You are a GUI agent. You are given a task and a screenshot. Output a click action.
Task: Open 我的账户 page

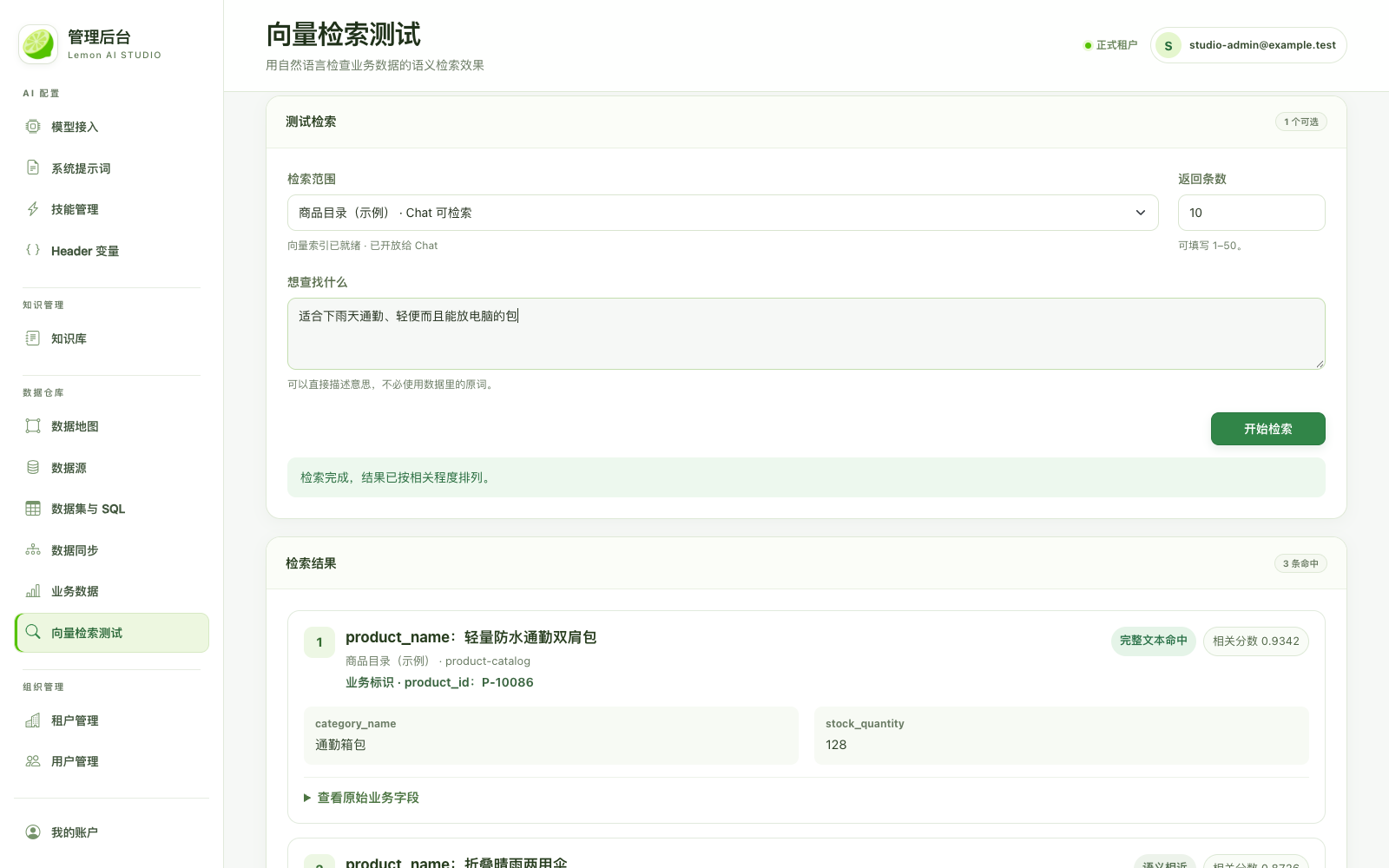pyautogui.click(x=112, y=832)
